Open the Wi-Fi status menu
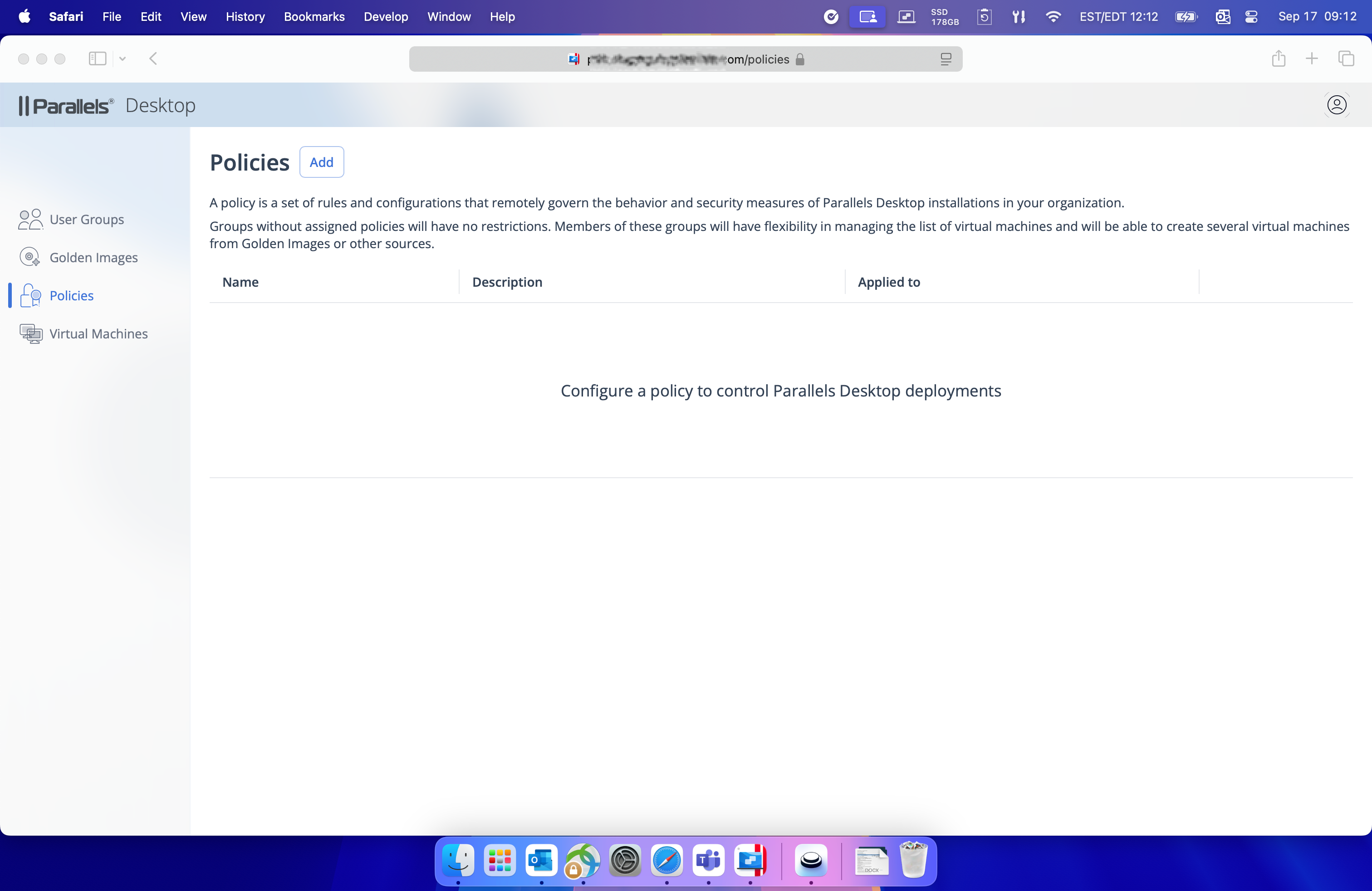 point(1053,17)
